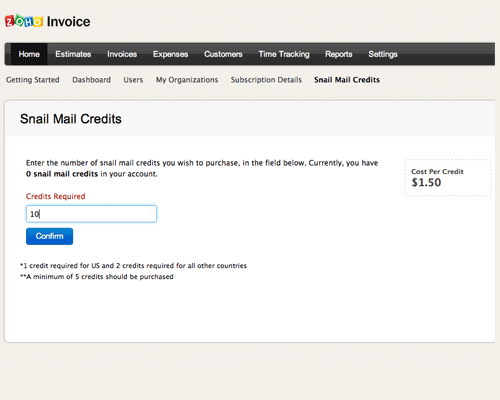
Task: Click the Zoho Invoice logo
Action: (48, 21)
